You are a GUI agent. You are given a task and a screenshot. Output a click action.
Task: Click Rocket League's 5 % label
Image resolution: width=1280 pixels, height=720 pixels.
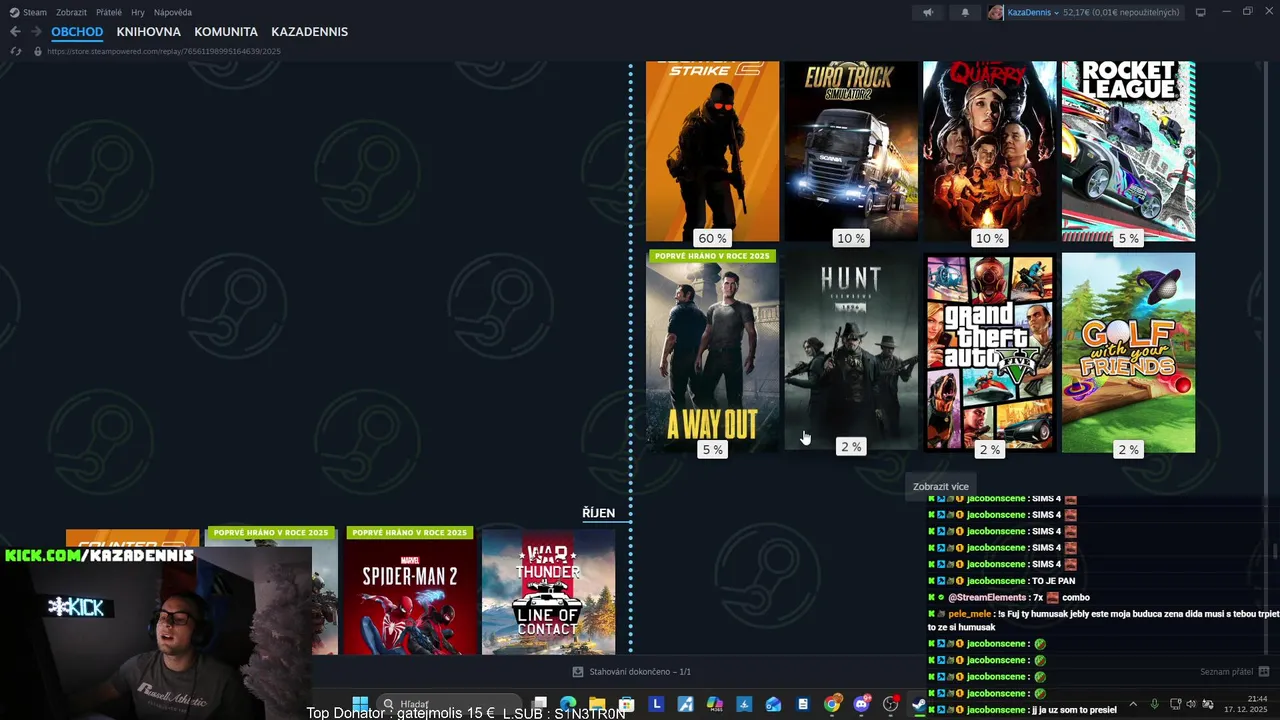(1129, 238)
